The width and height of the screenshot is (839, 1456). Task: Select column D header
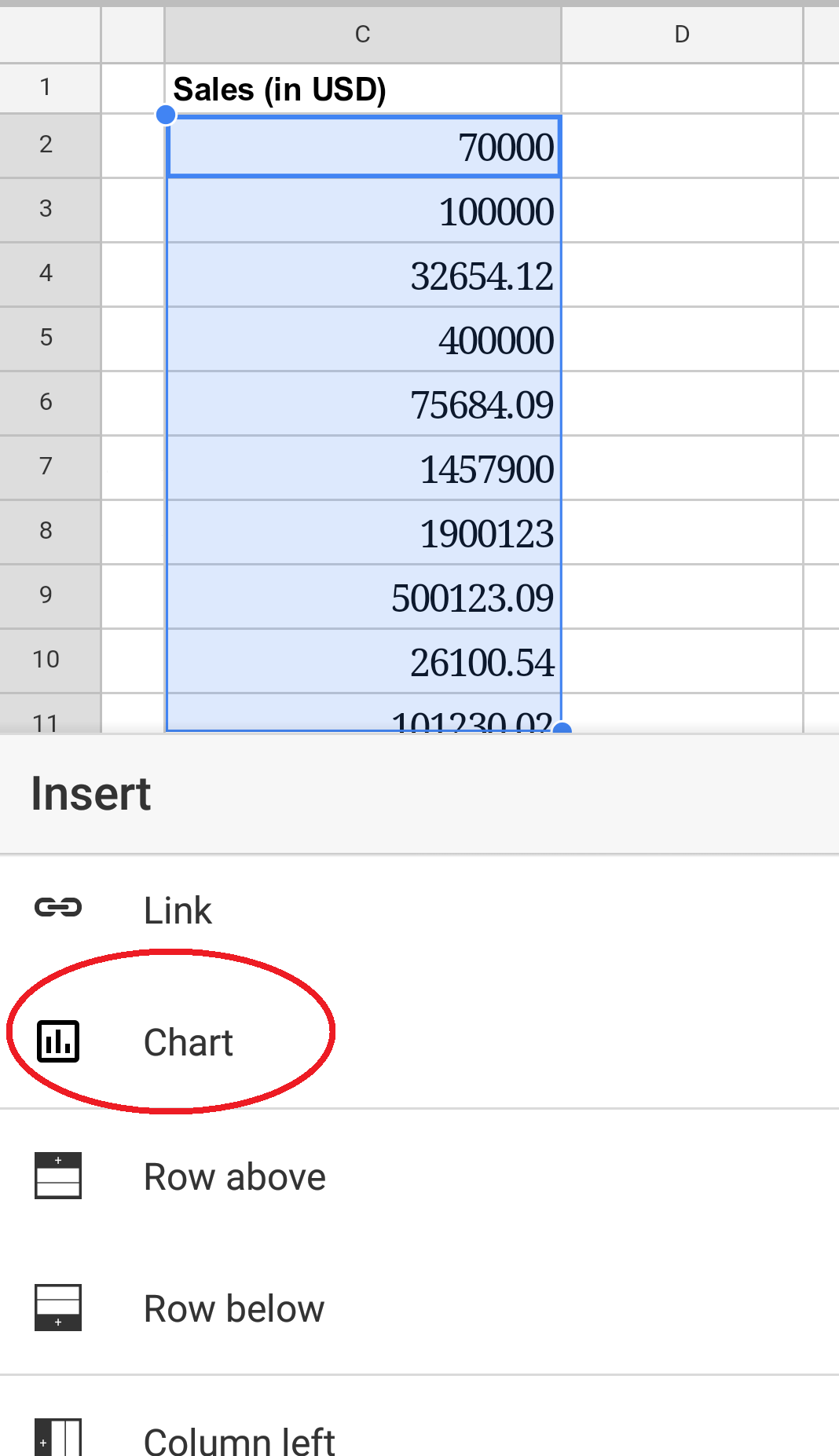pos(682,35)
